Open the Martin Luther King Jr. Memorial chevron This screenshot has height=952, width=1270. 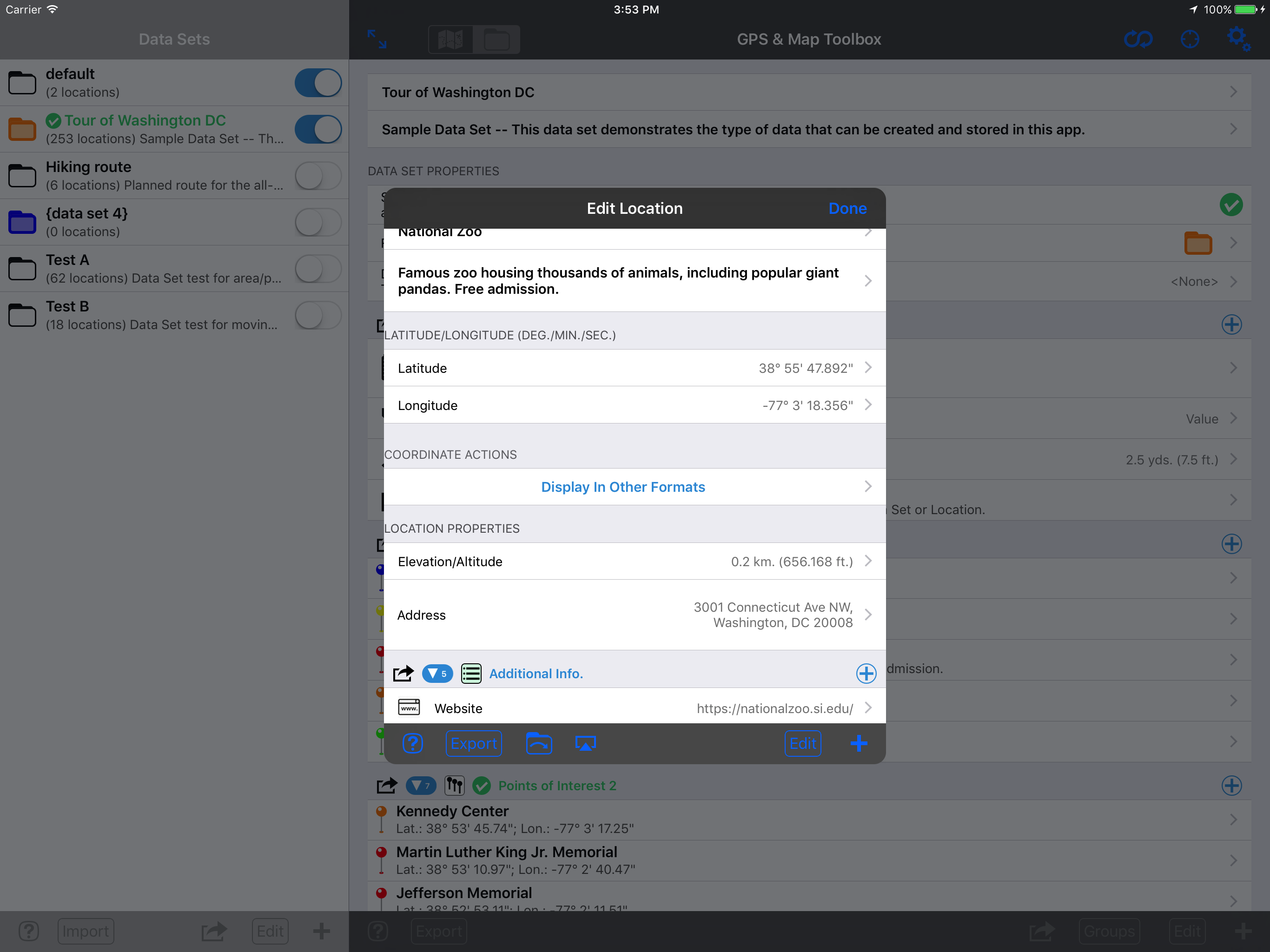pyautogui.click(x=1233, y=860)
